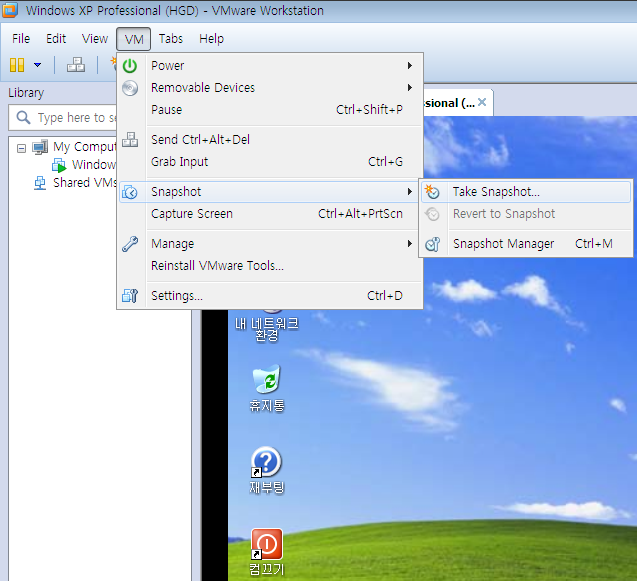
Task: Select Take Snapshot in submenu
Action: tap(526, 192)
